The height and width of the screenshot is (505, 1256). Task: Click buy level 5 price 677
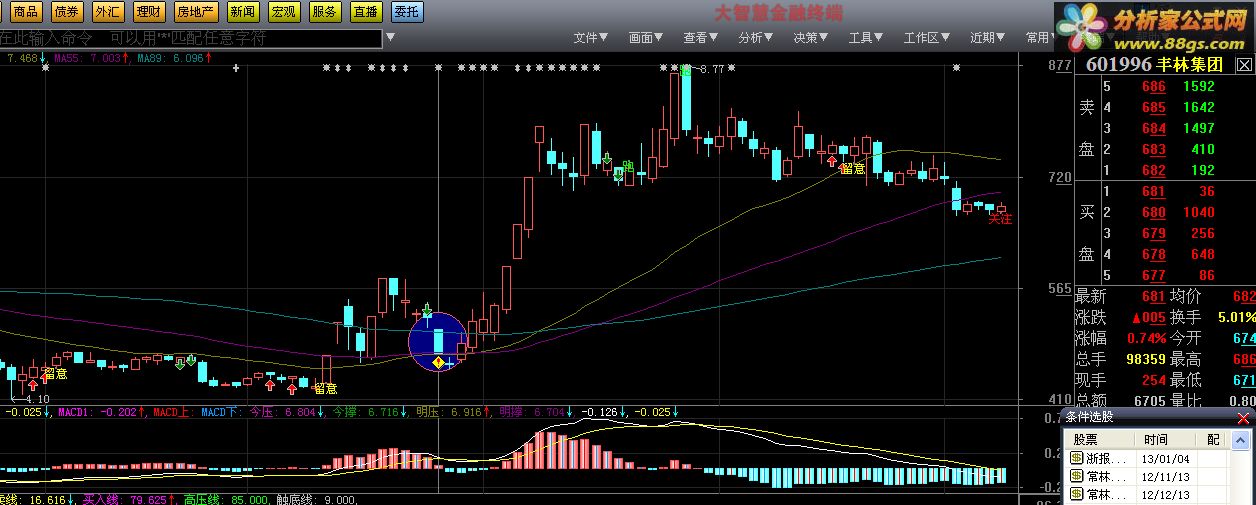(x=1154, y=275)
